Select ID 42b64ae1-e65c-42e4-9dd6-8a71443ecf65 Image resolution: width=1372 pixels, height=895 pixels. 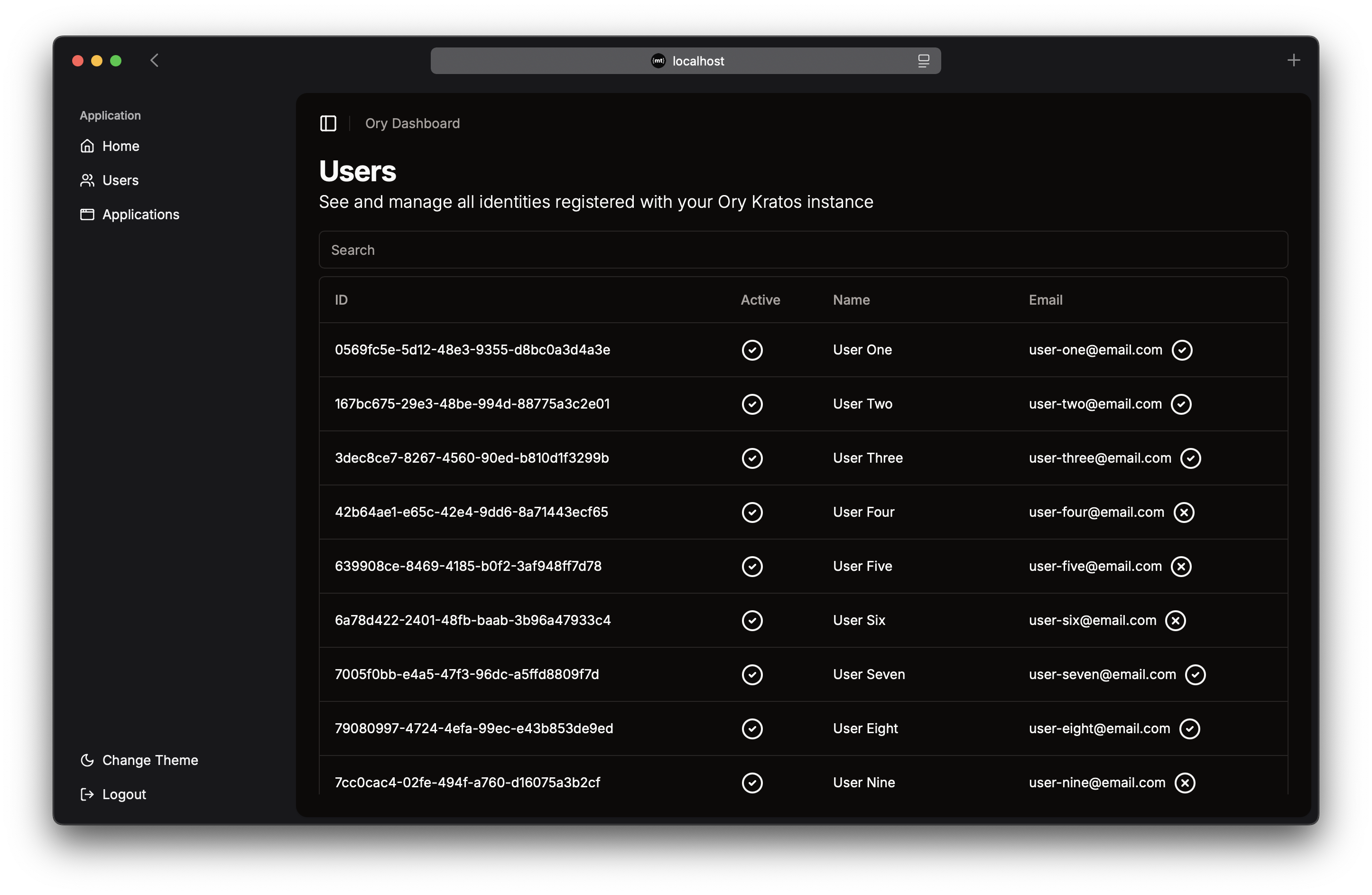[x=472, y=512]
